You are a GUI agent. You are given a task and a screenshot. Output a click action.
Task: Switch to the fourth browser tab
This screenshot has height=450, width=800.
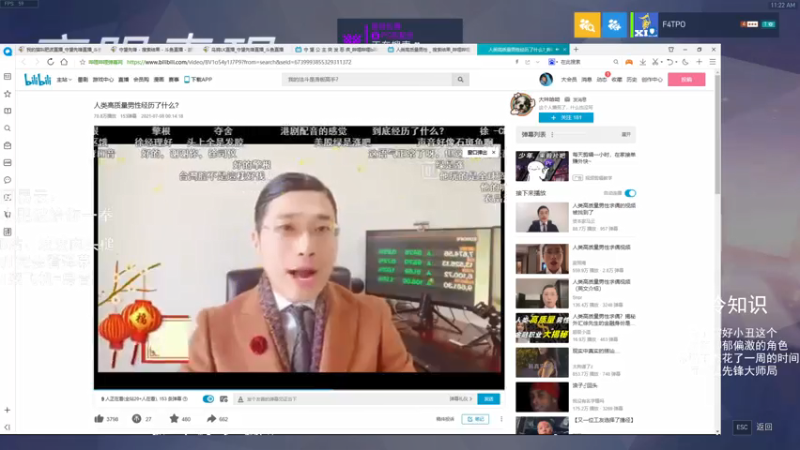click(338, 49)
